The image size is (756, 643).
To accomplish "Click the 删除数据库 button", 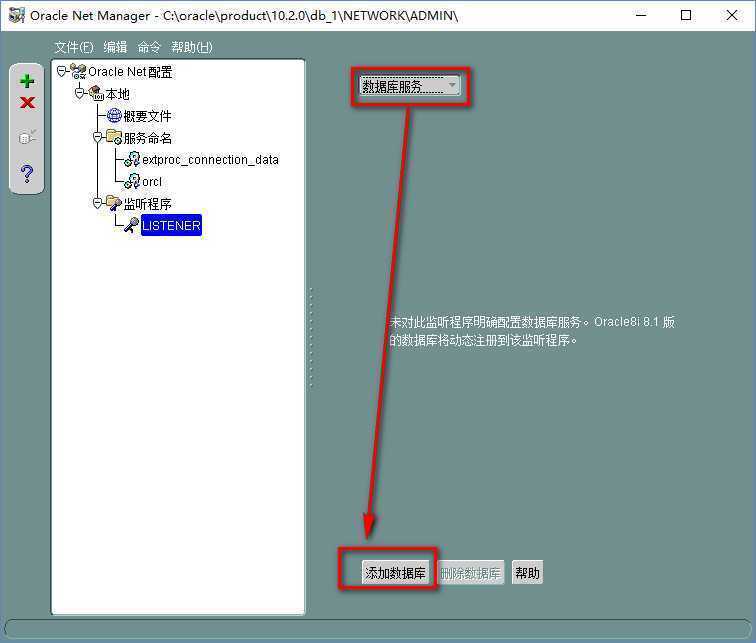I will (471, 573).
